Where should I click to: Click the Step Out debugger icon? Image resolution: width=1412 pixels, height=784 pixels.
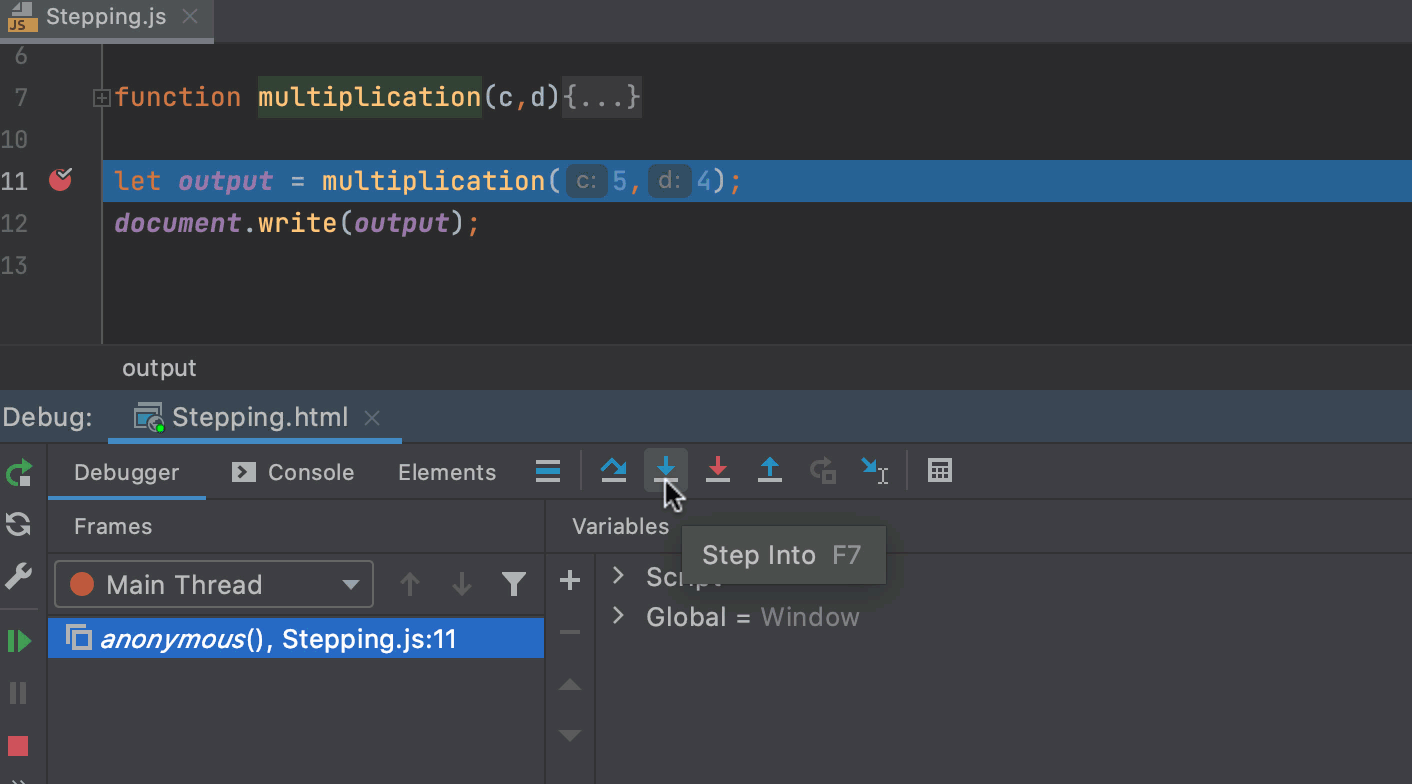pyautogui.click(x=770, y=471)
